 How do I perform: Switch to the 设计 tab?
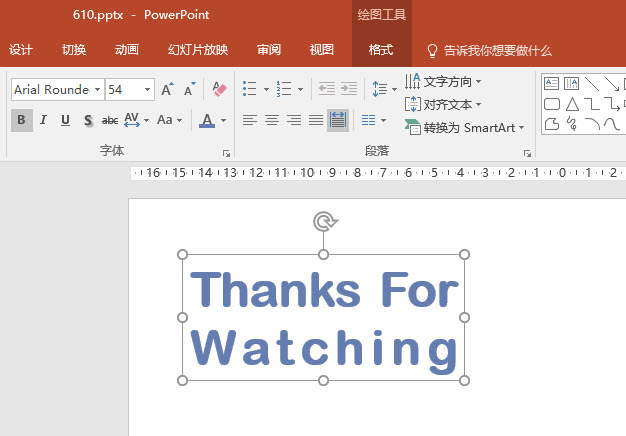click(x=21, y=50)
